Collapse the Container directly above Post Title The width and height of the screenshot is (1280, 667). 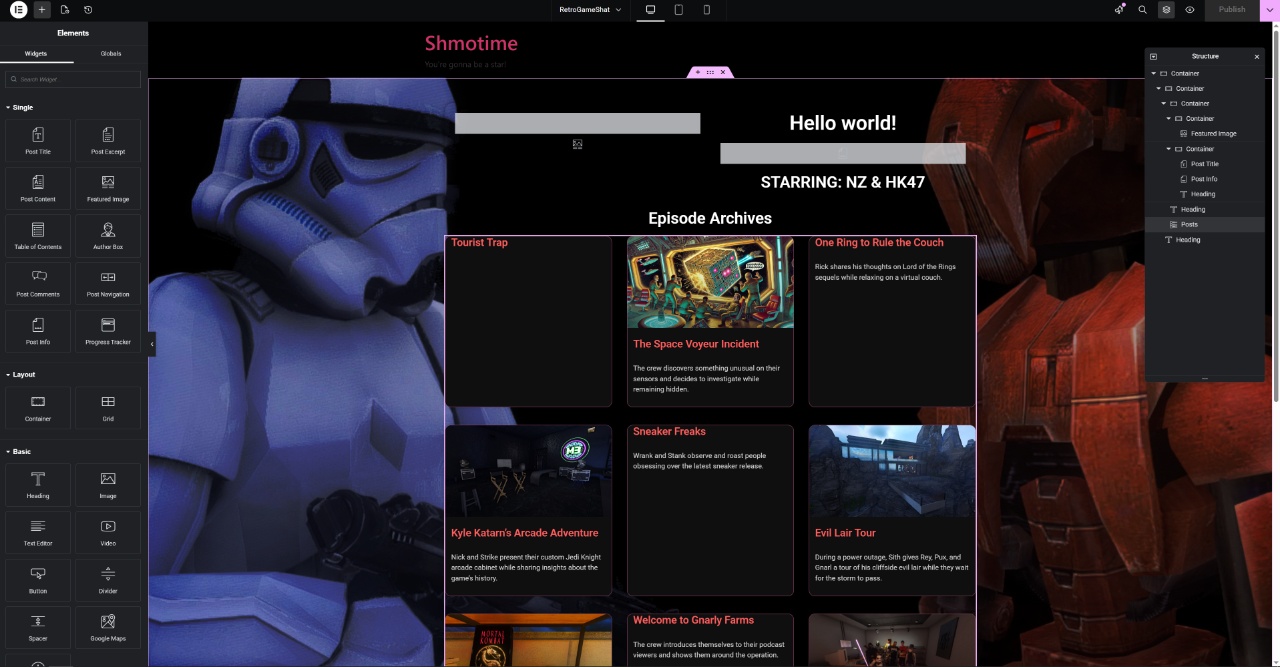click(x=1168, y=149)
